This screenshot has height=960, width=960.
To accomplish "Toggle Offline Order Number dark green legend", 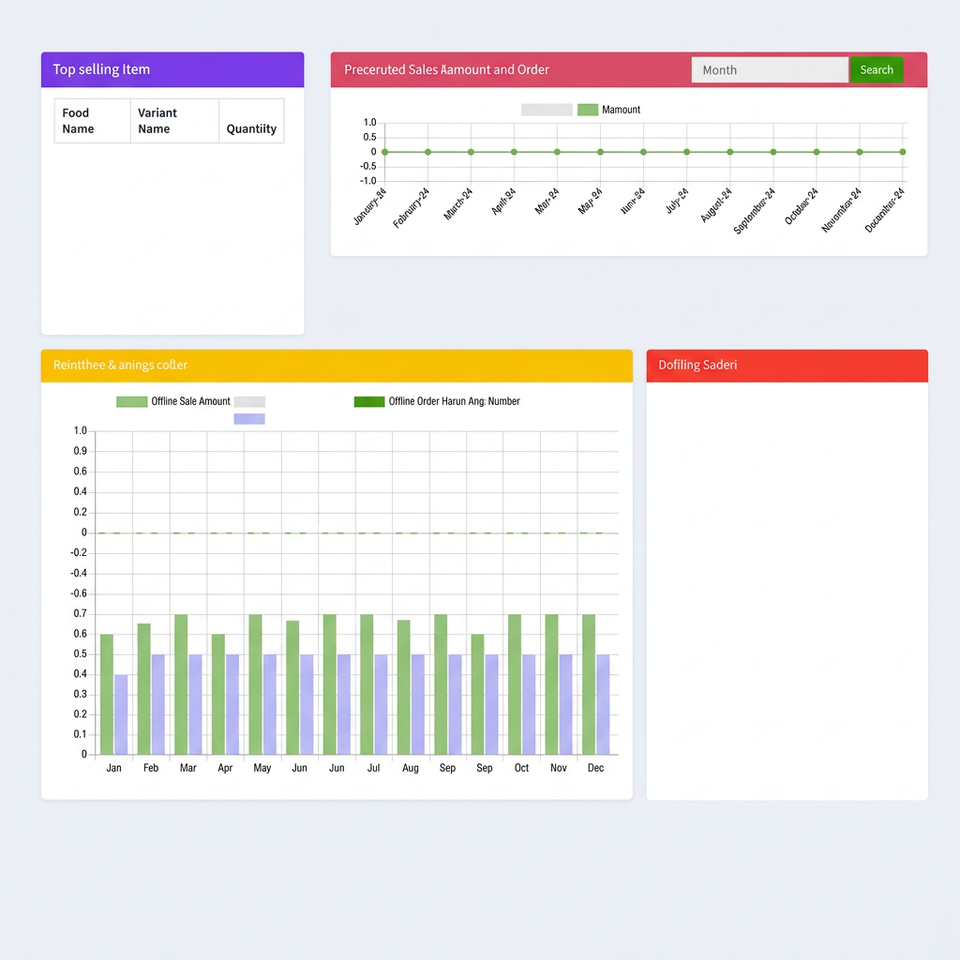I will [437, 402].
